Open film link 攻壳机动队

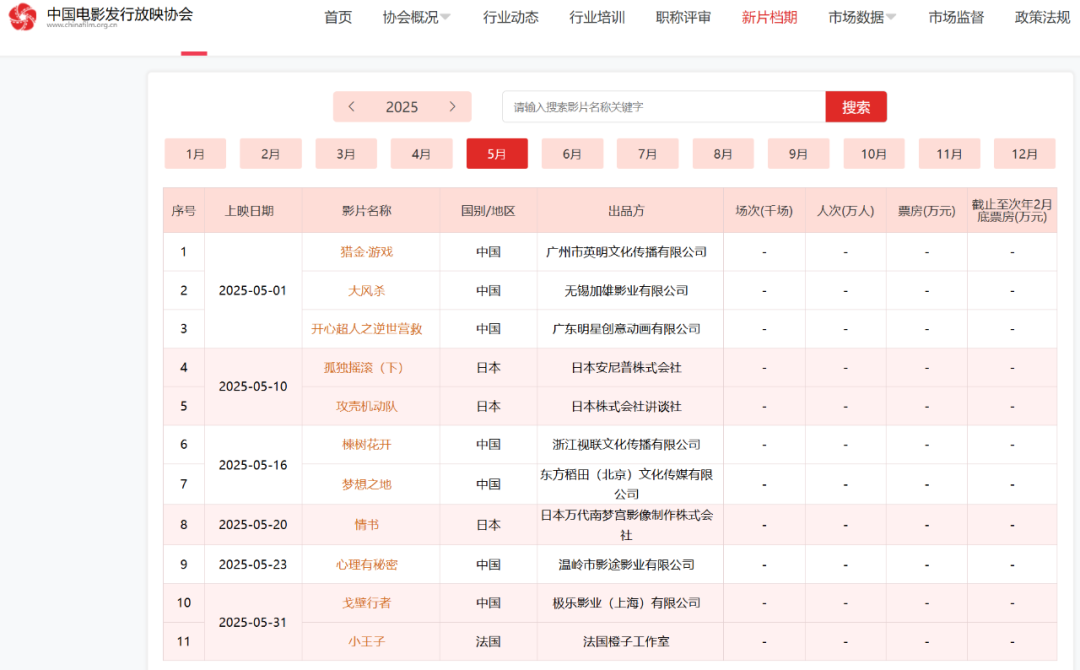pos(366,406)
